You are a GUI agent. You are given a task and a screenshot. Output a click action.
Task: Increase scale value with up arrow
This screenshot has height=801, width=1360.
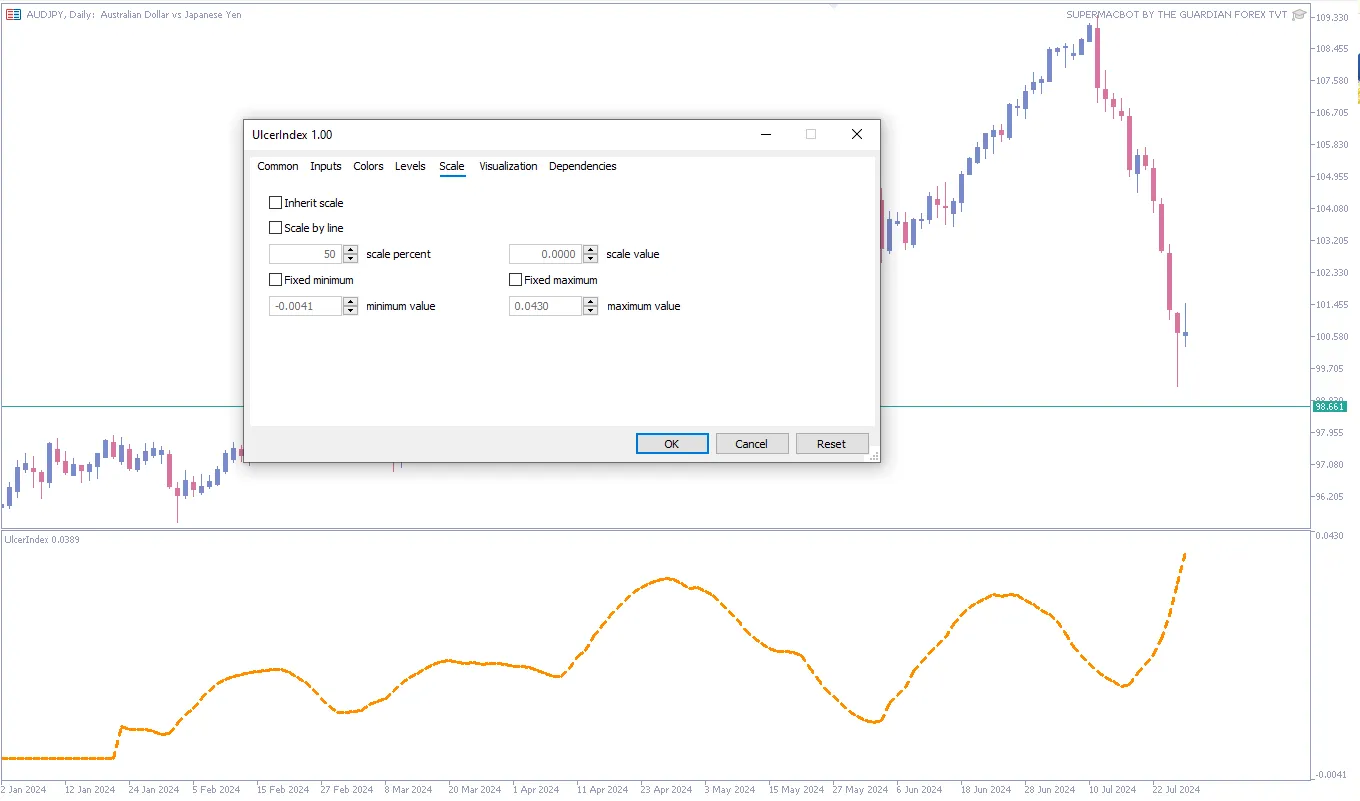point(590,250)
